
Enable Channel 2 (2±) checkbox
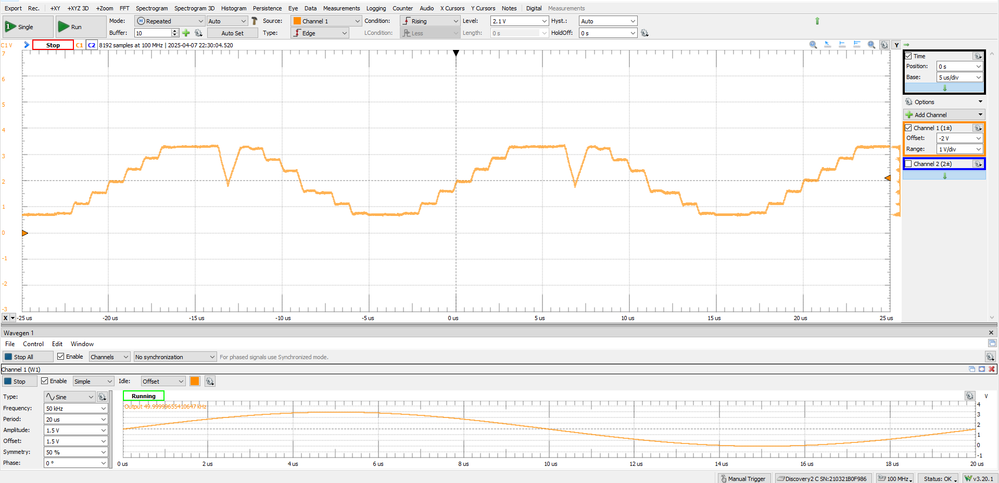click(x=909, y=164)
